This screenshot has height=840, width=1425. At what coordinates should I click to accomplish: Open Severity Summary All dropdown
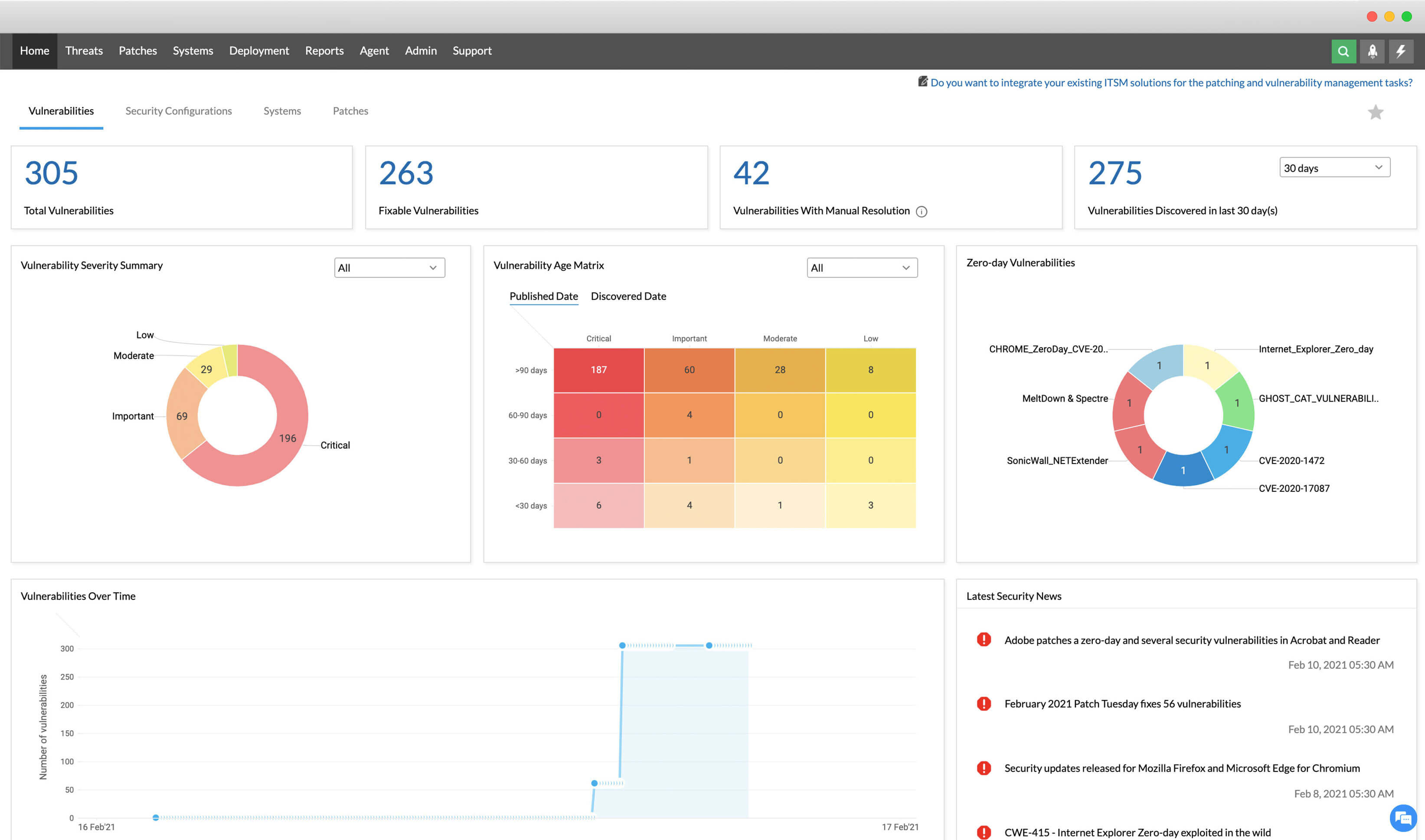coord(389,268)
